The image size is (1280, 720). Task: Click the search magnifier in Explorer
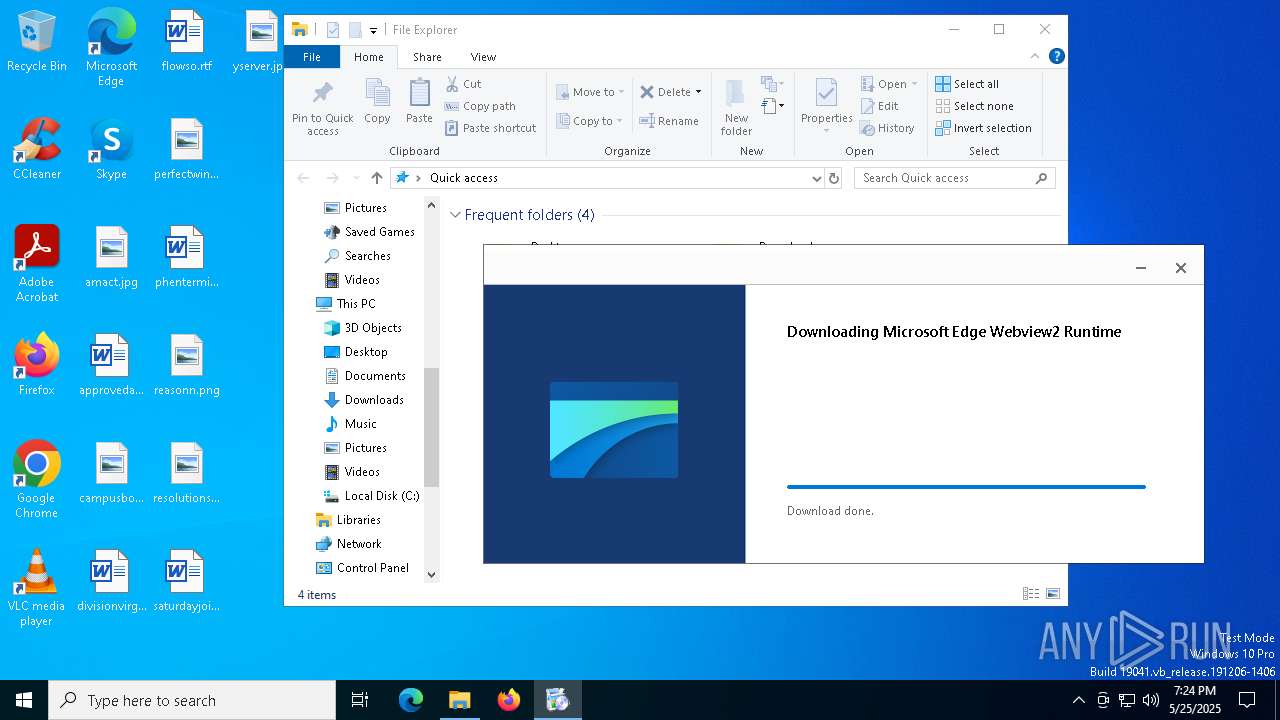(1041, 178)
